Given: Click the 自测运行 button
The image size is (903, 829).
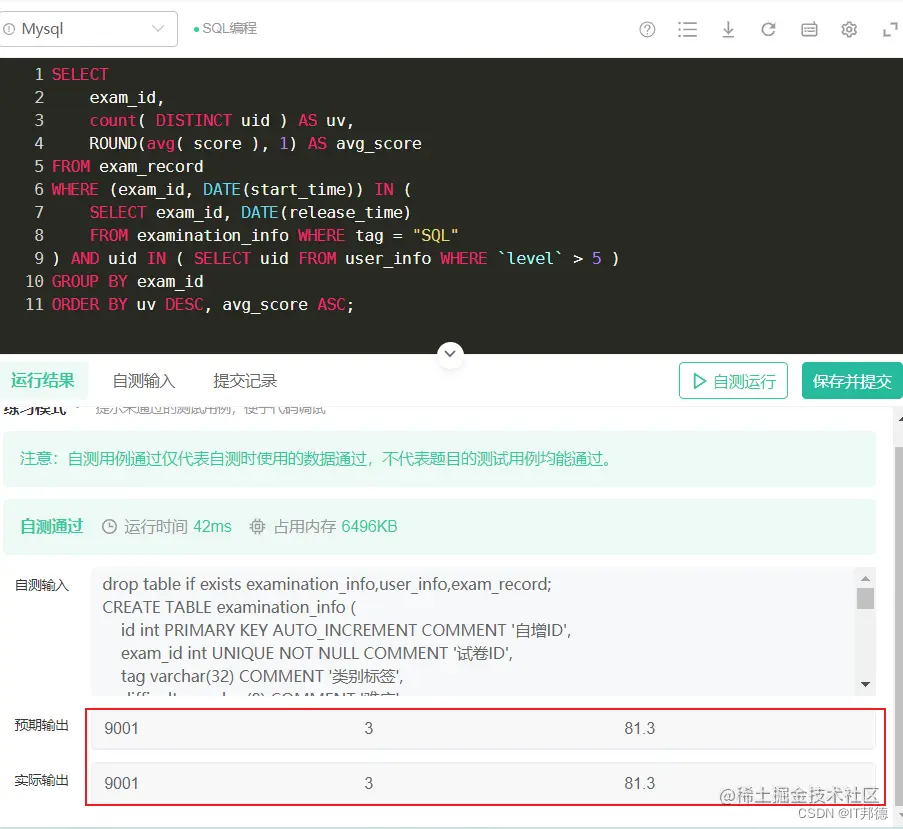Looking at the screenshot, I should [733, 381].
